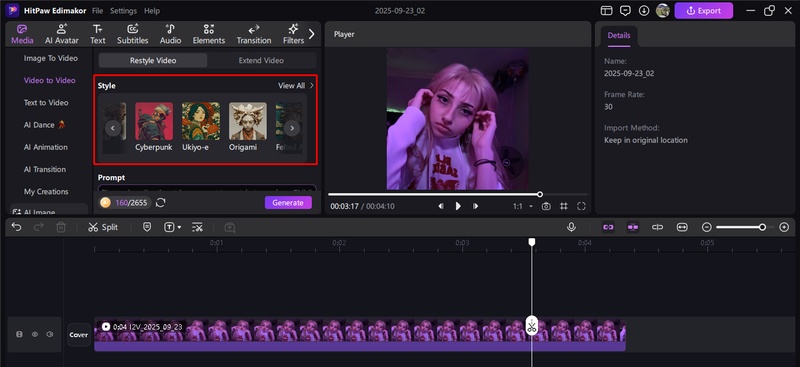Open the Filters tab
The width and height of the screenshot is (800, 367).
293,34
